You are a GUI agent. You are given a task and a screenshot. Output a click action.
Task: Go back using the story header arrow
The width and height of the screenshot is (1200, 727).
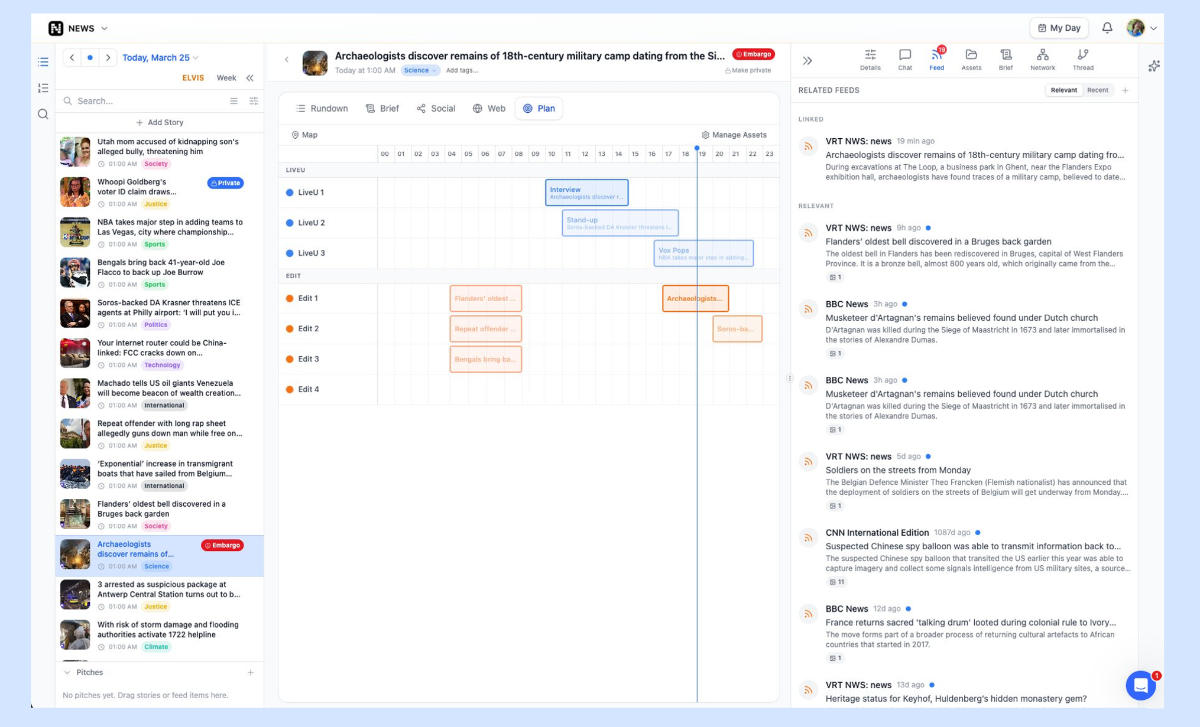click(x=287, y=60)
